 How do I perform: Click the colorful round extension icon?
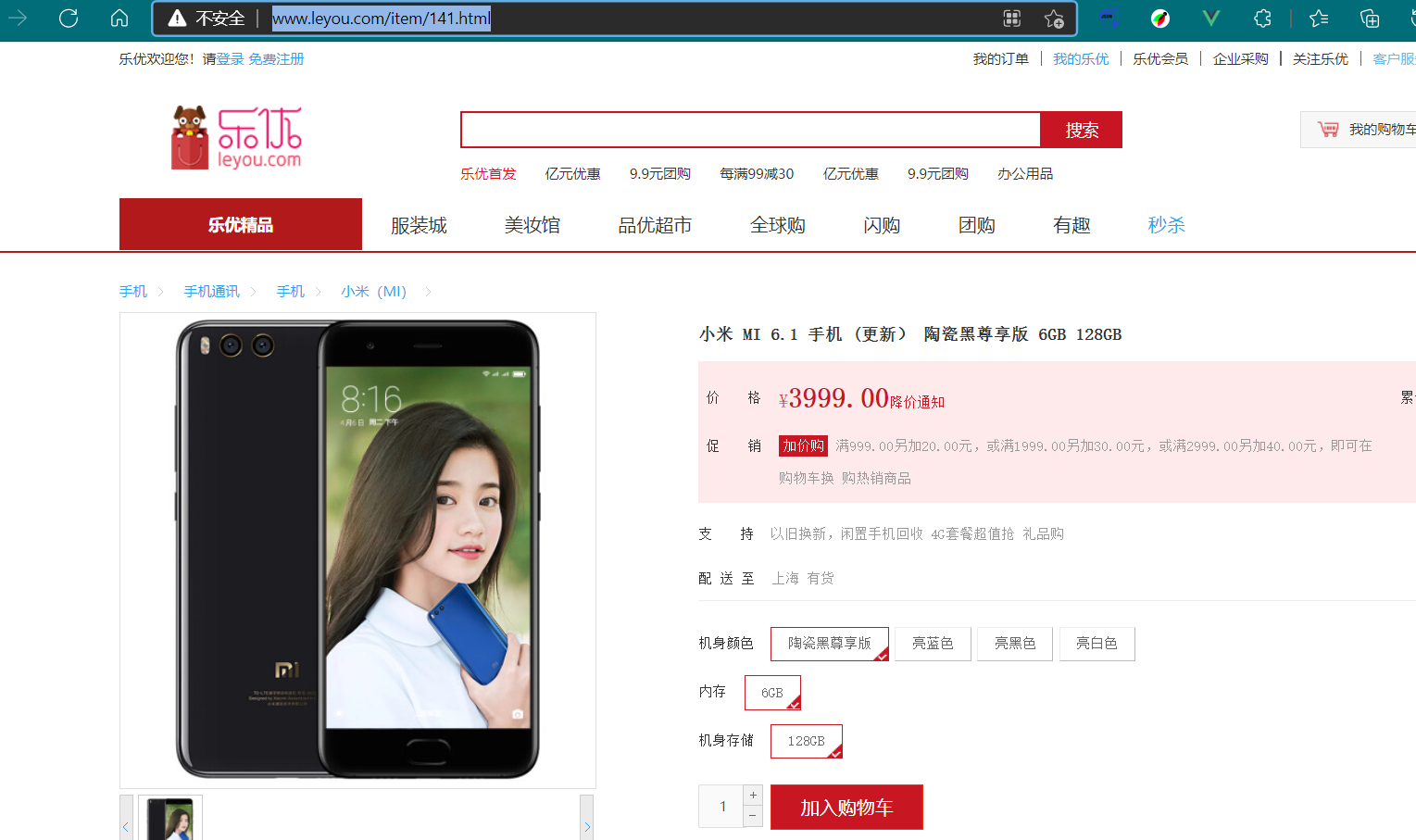1160,19
